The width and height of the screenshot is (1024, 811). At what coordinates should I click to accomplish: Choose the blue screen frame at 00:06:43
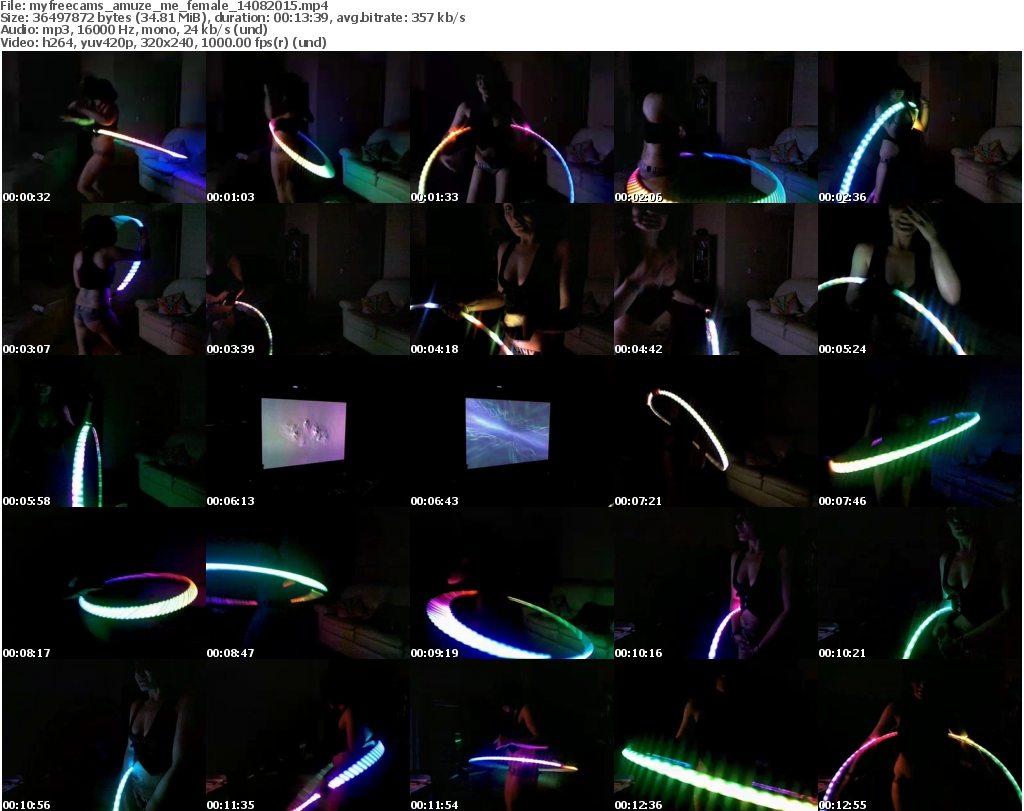(511, 432)
